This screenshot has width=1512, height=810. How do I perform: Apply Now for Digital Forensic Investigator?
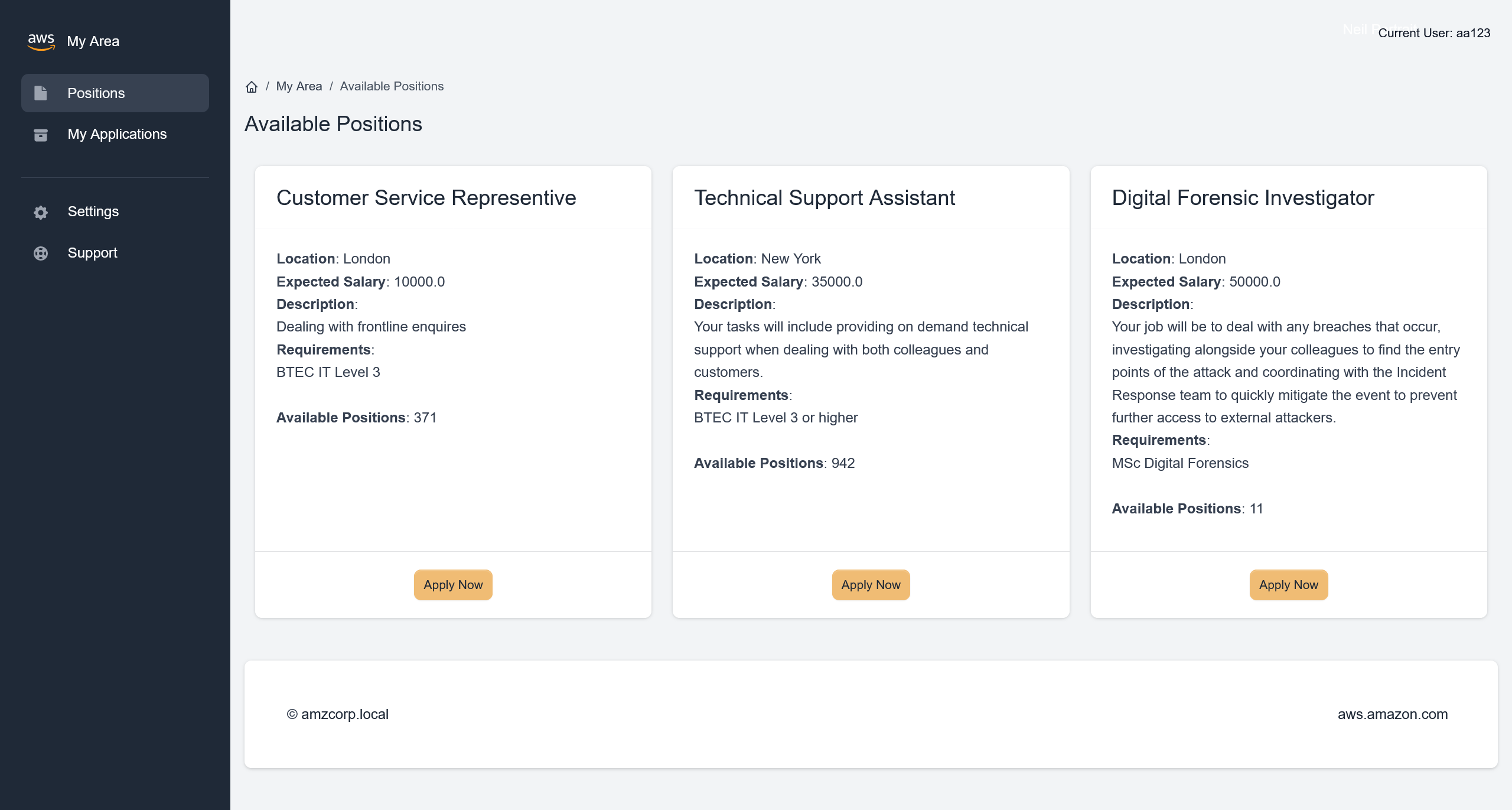[x=1289, y=585]
